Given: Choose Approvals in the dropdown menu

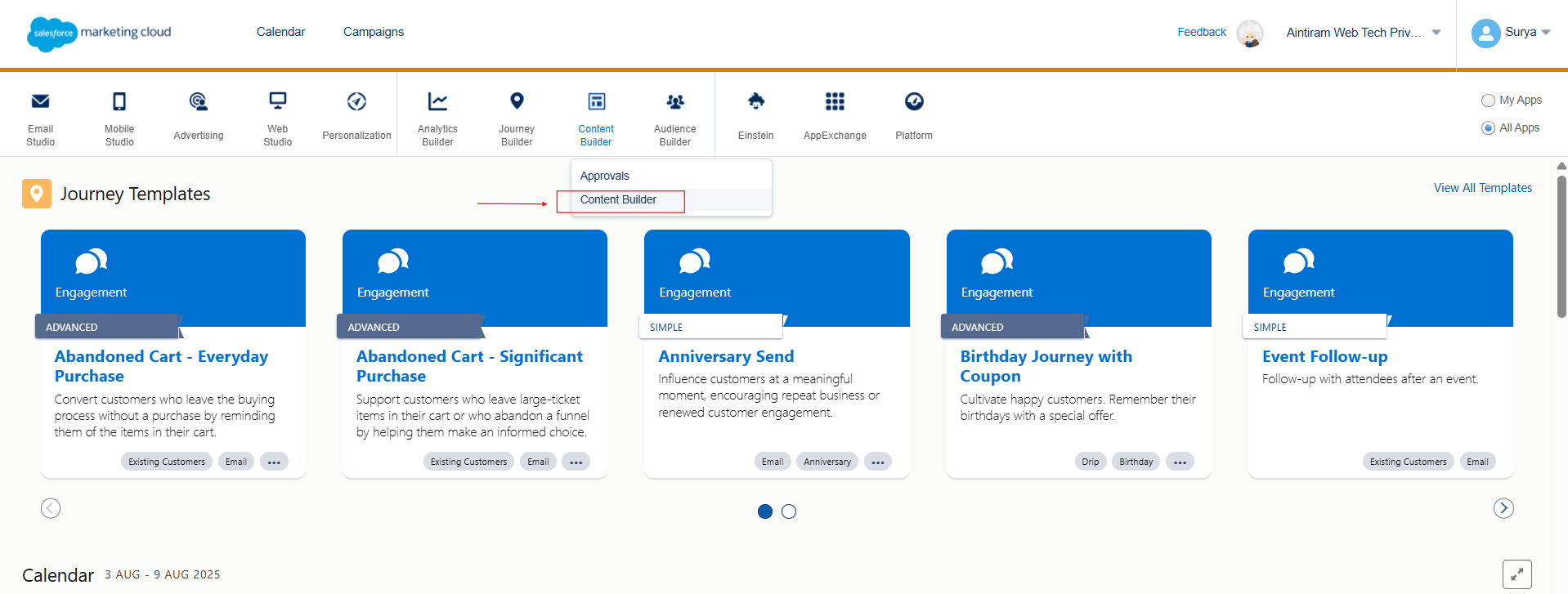Looking at the screenshot, I should [x=605, y=176].
